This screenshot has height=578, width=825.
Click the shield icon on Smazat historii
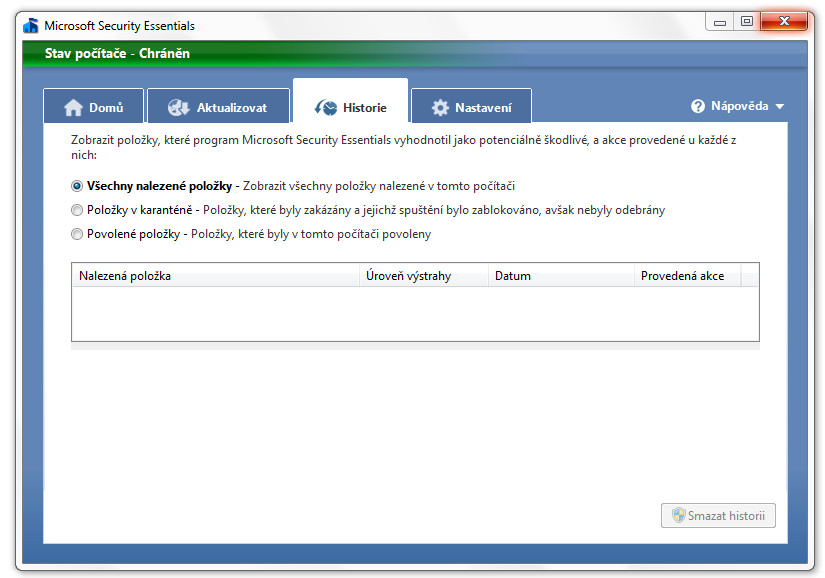point(679,515)
